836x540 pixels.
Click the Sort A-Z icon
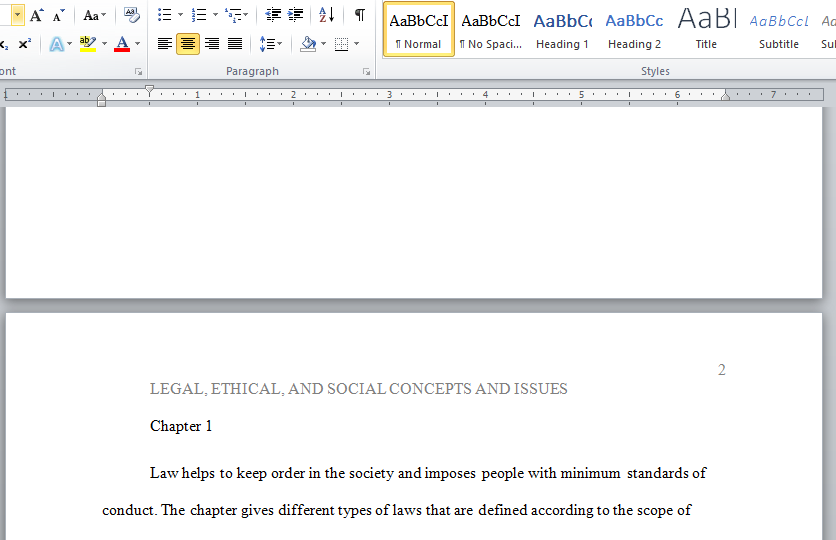coord(326,15)
